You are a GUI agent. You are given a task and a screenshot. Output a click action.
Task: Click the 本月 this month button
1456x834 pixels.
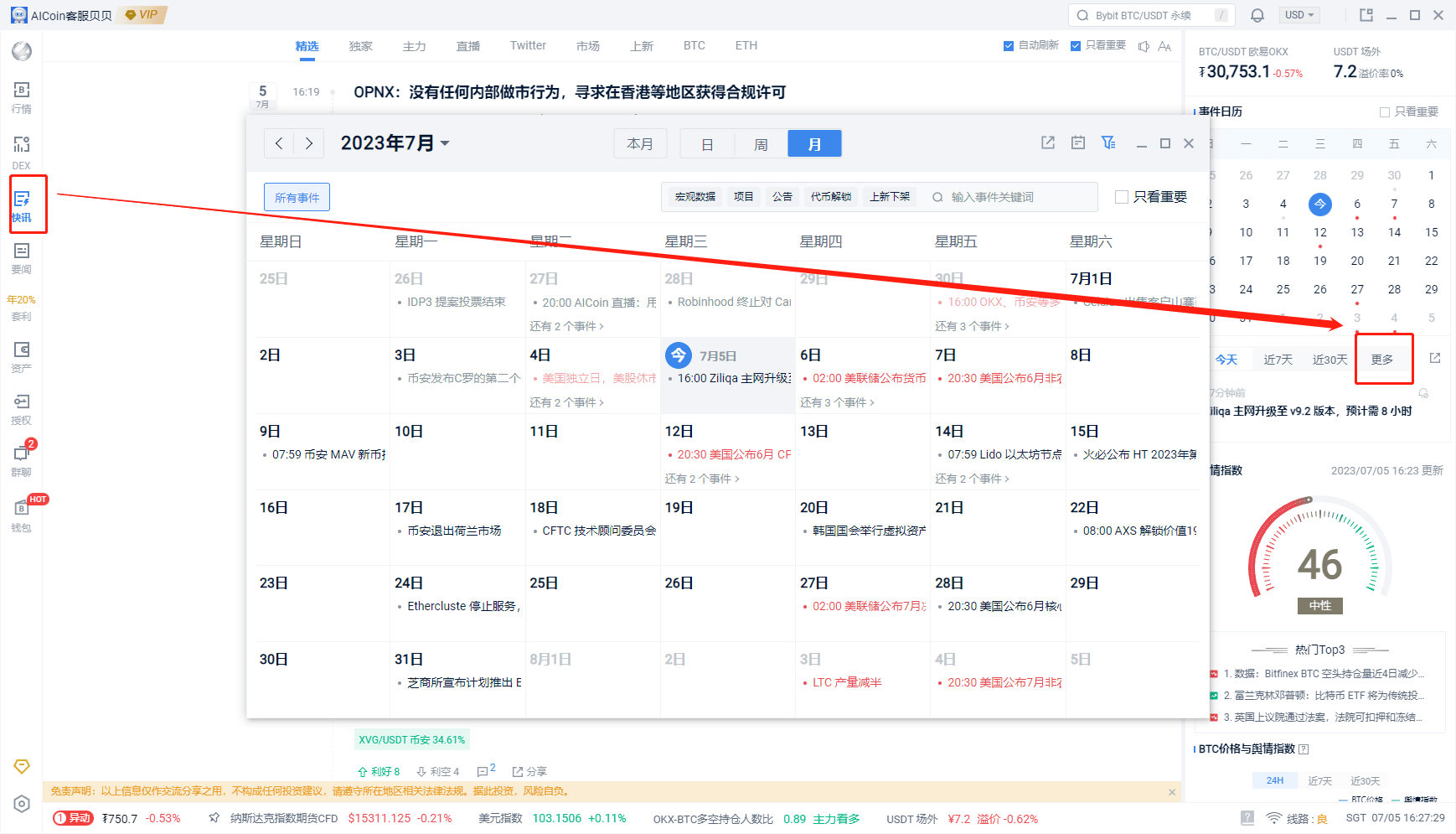click(640, 144)
